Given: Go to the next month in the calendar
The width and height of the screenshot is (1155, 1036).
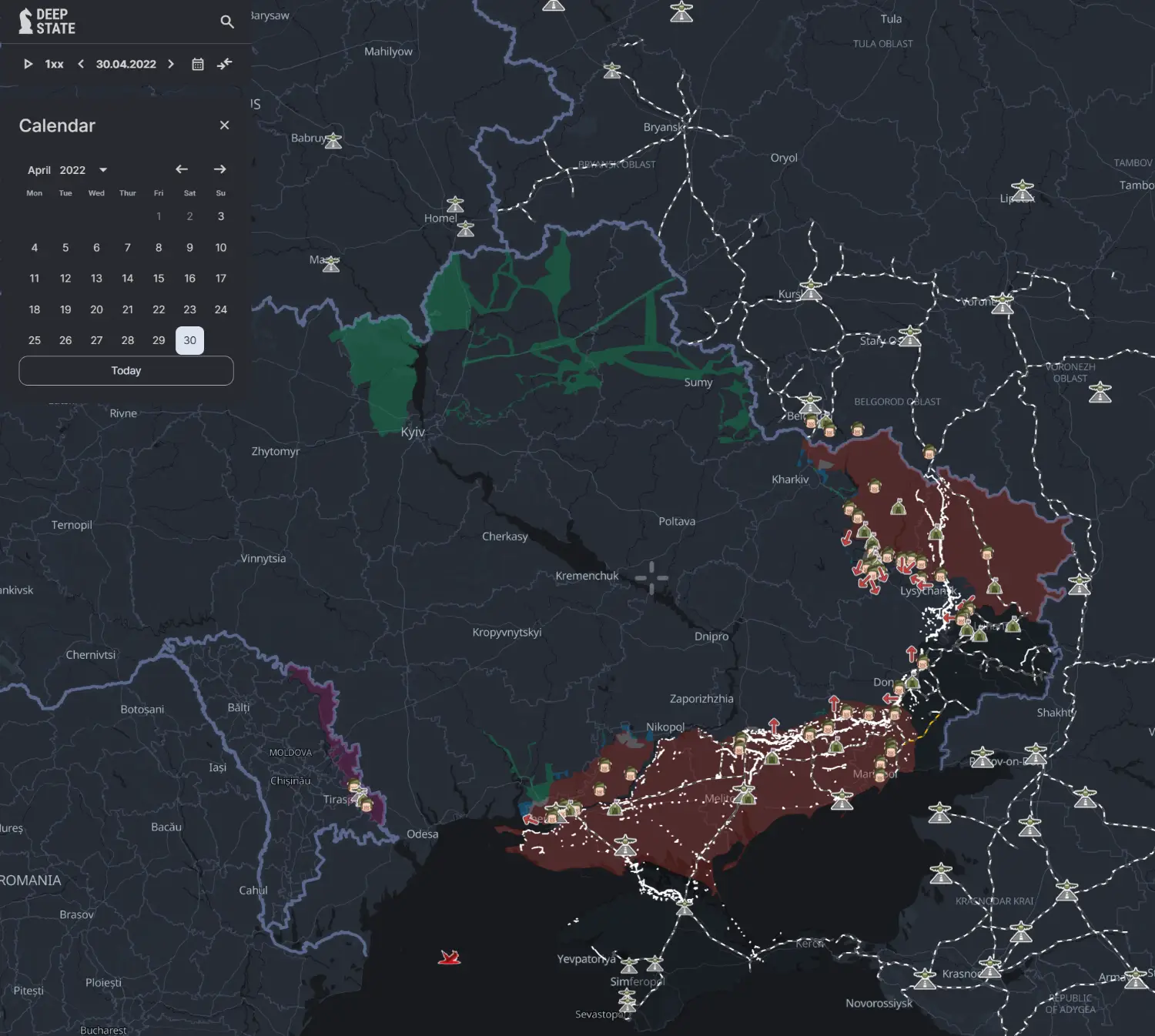Looking at the screenshot, I should (220, 169).
